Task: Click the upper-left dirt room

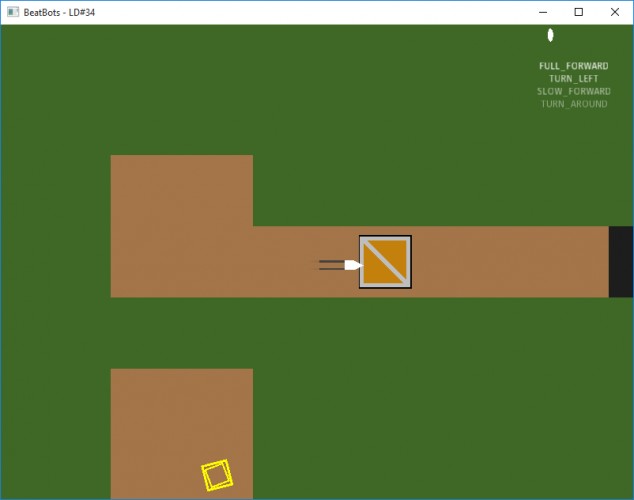Action: coord(182,190)
